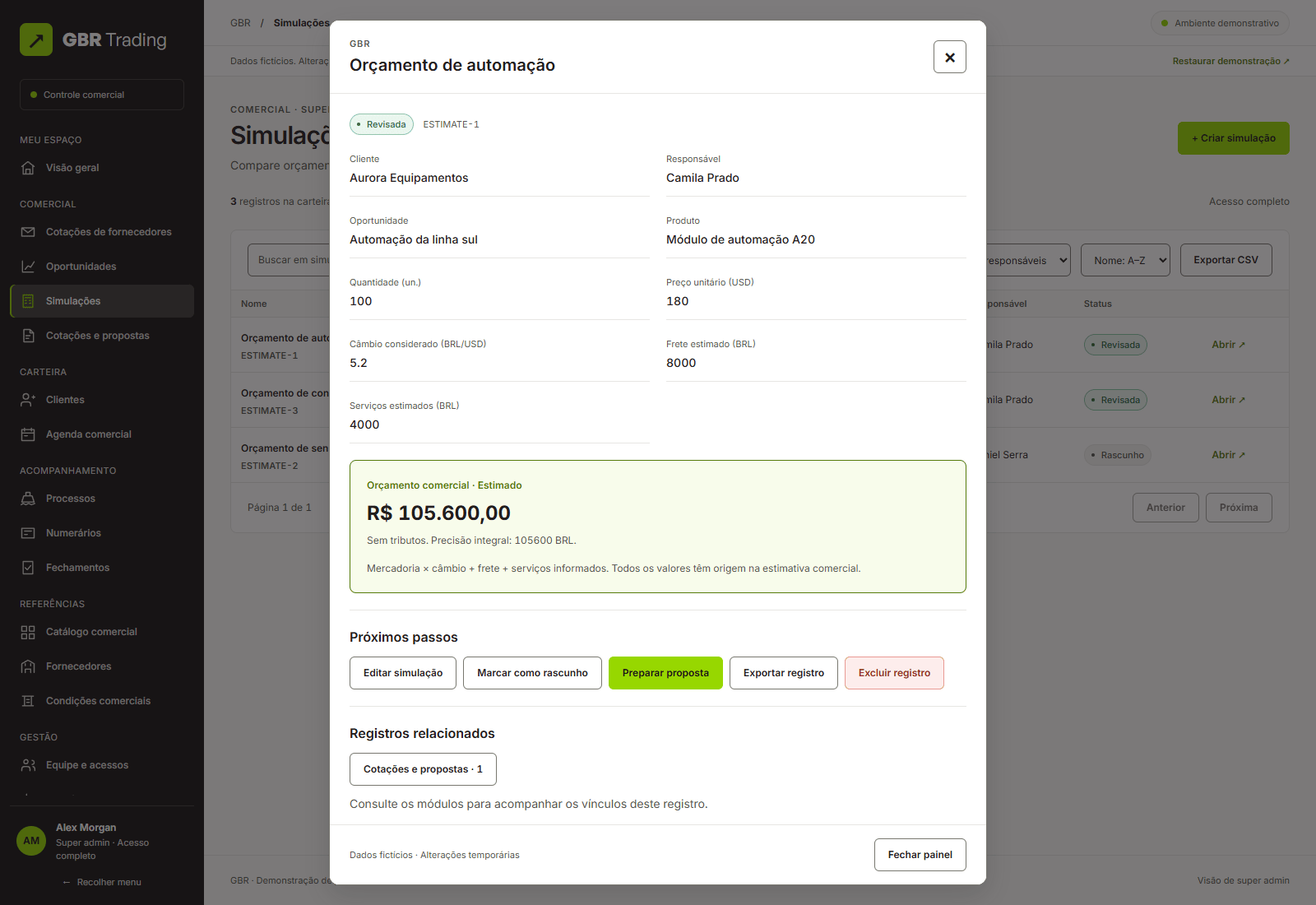Click Editar simulação button
The height and width of the screenshot is (905, 1316).
403,673
